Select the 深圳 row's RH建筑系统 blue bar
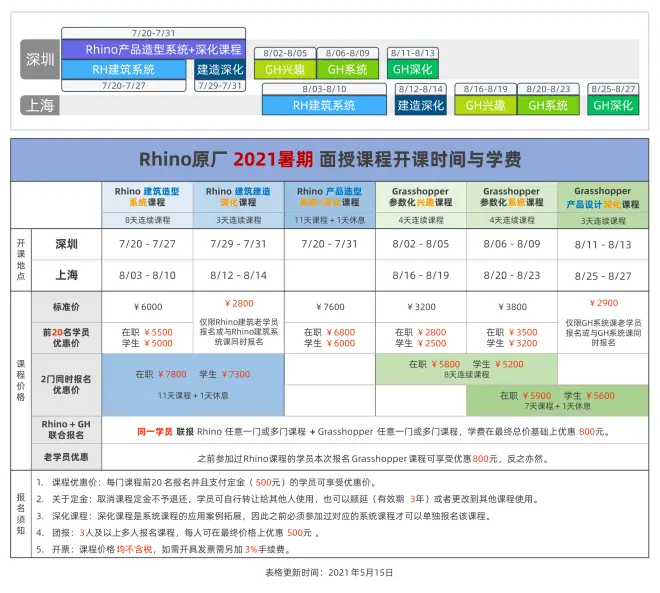Screen dimensions: 660x593 click(x=124, y=69)
